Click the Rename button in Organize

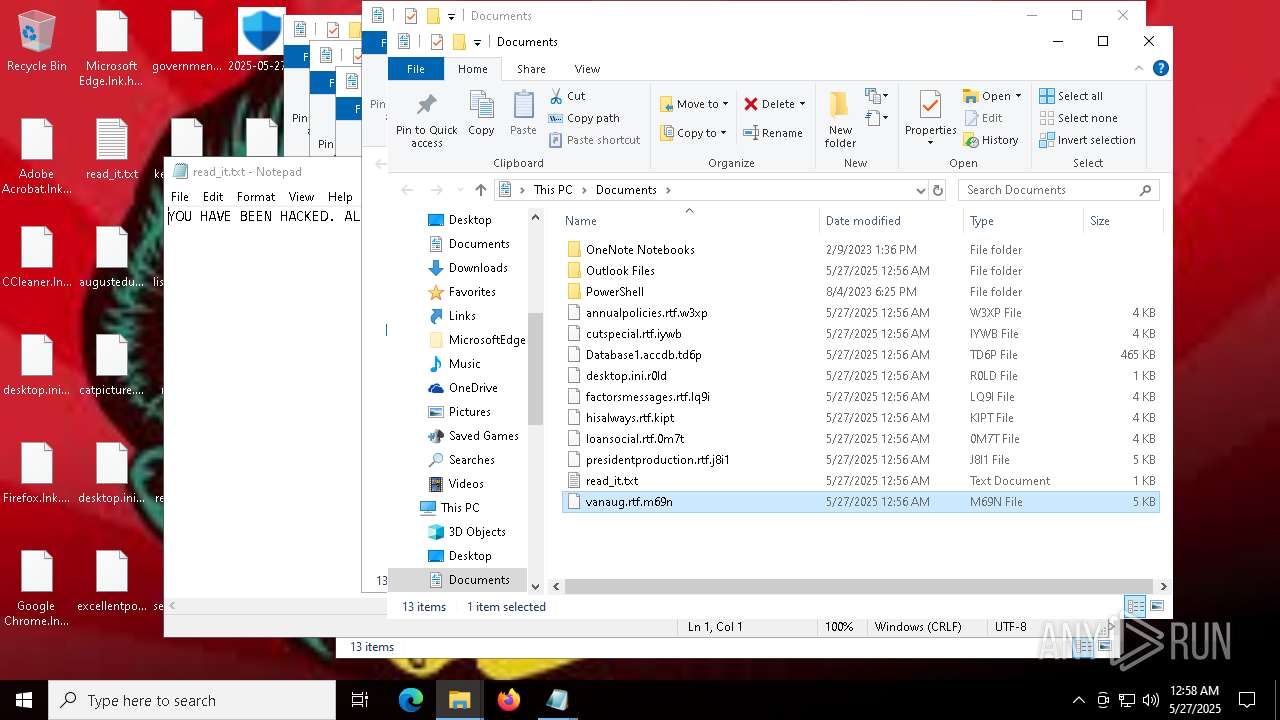(773, 133)
